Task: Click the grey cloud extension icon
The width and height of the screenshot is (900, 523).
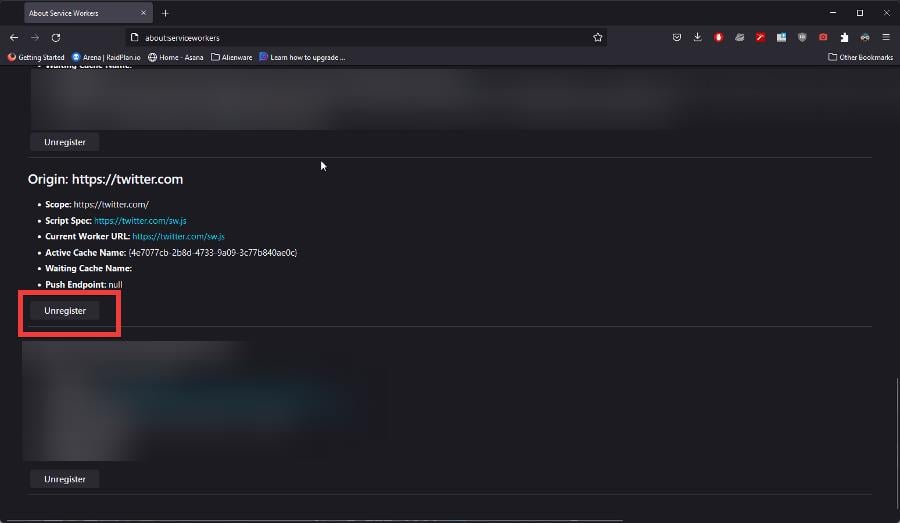Action: [739, 37]
